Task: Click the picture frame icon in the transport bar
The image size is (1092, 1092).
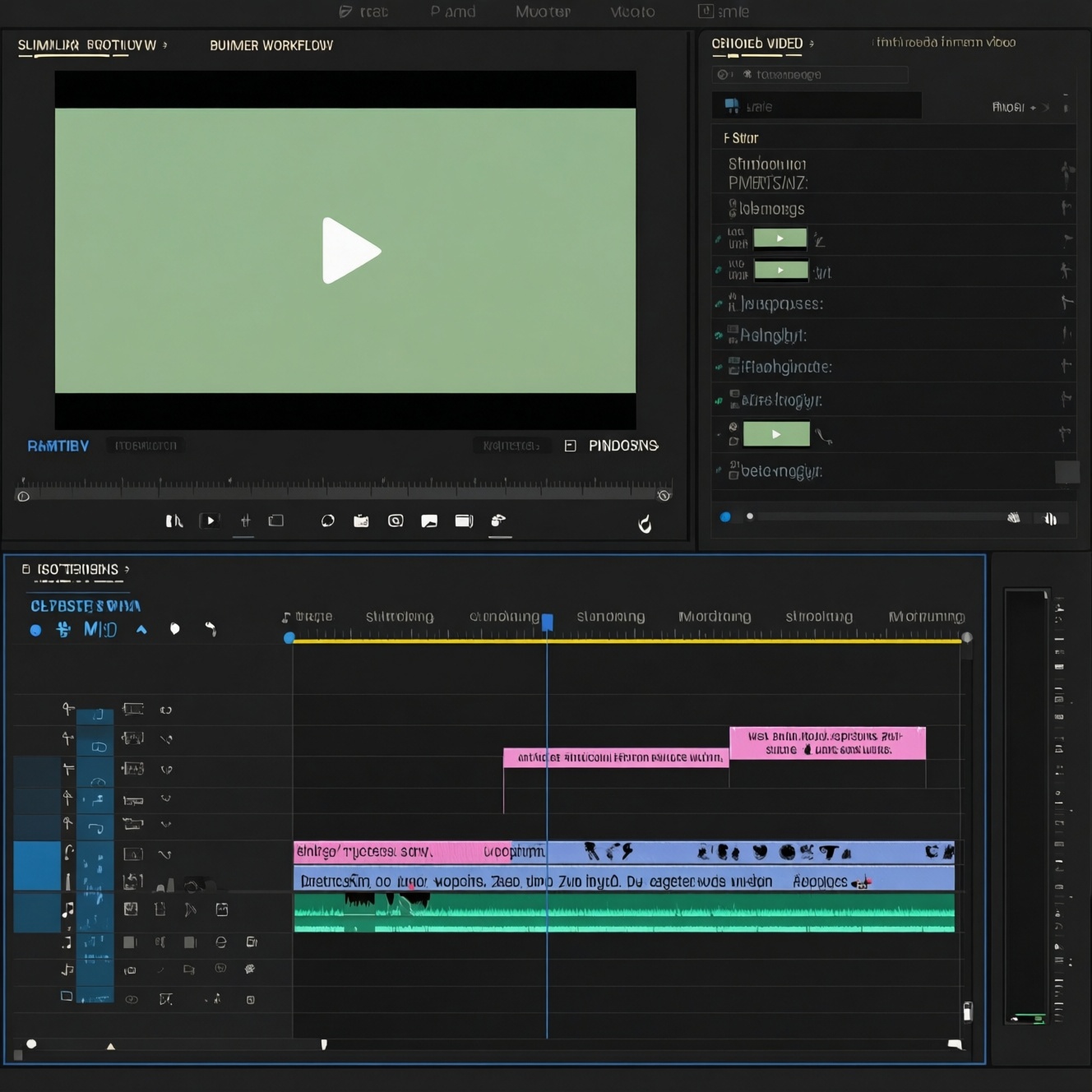Action: [429, 521]
